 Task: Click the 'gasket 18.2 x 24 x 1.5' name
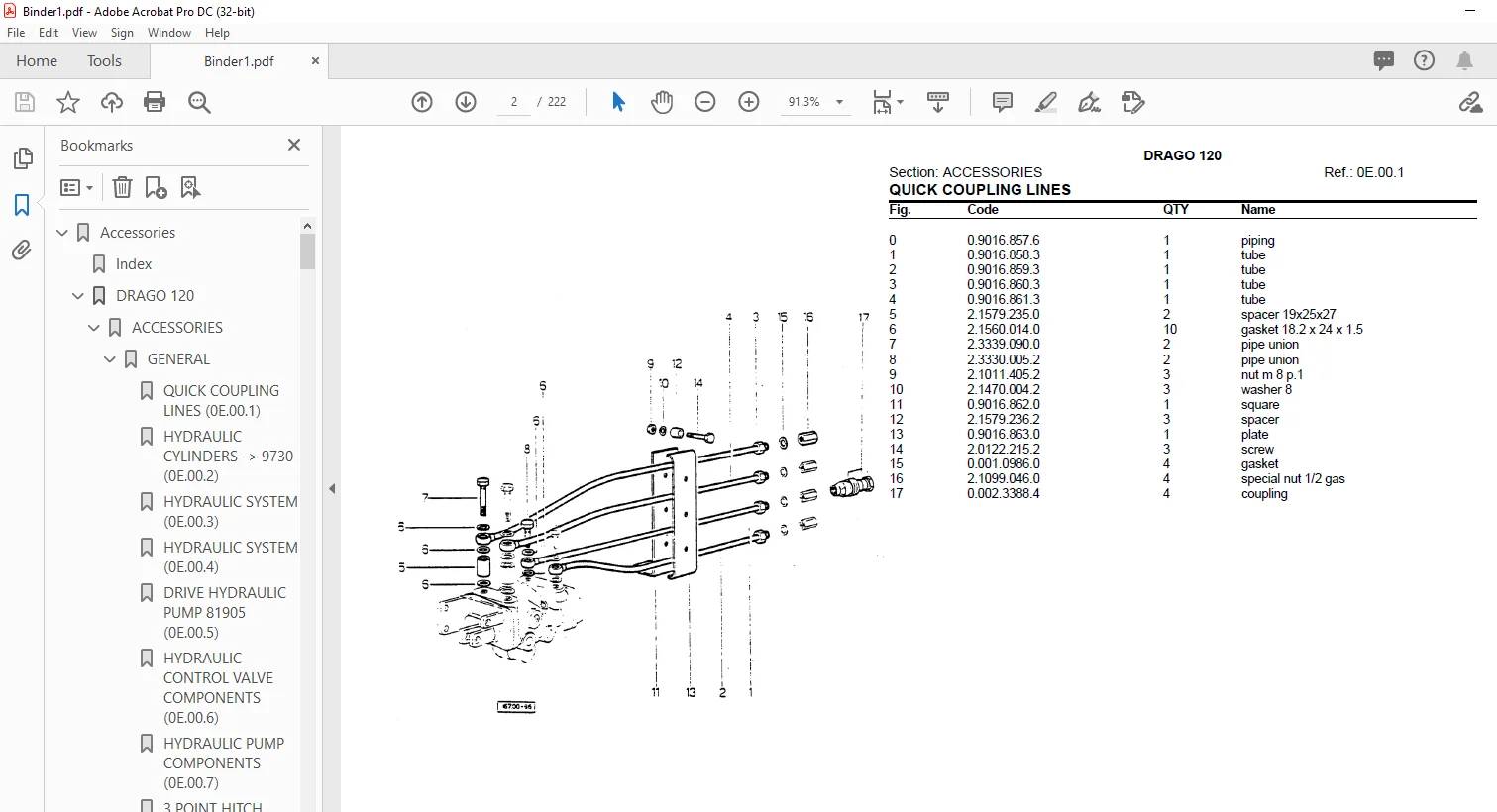click(x=1302, y=329)
